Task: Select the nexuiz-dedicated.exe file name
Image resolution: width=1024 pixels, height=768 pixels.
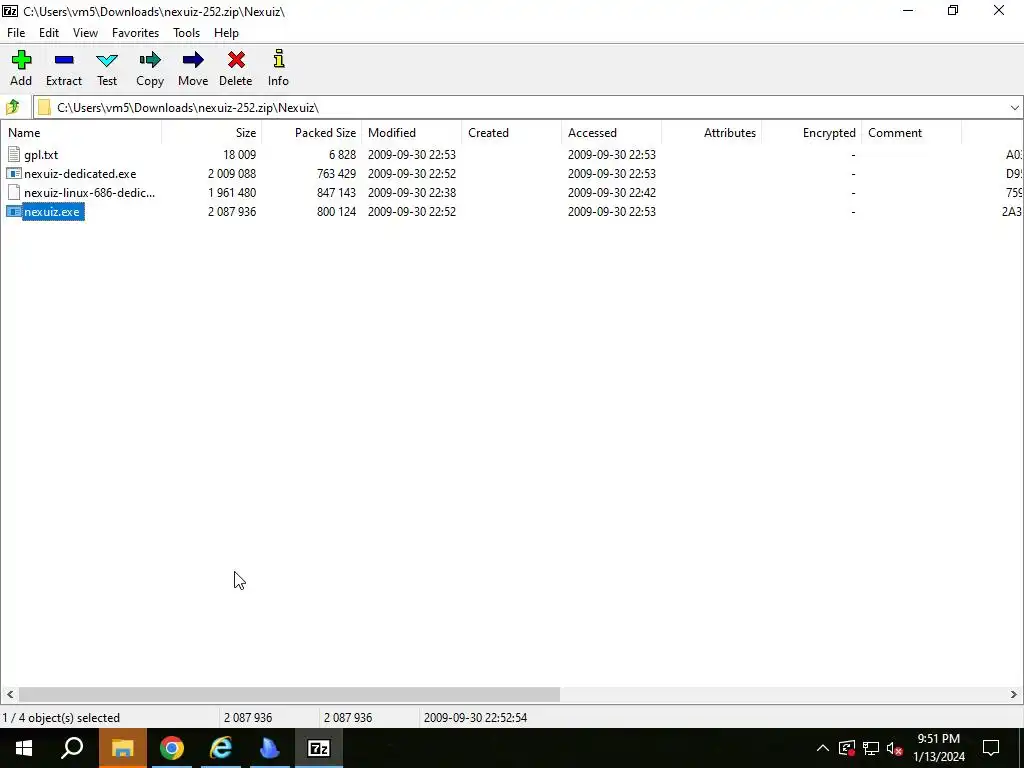Action: click(x=80, y=174)
